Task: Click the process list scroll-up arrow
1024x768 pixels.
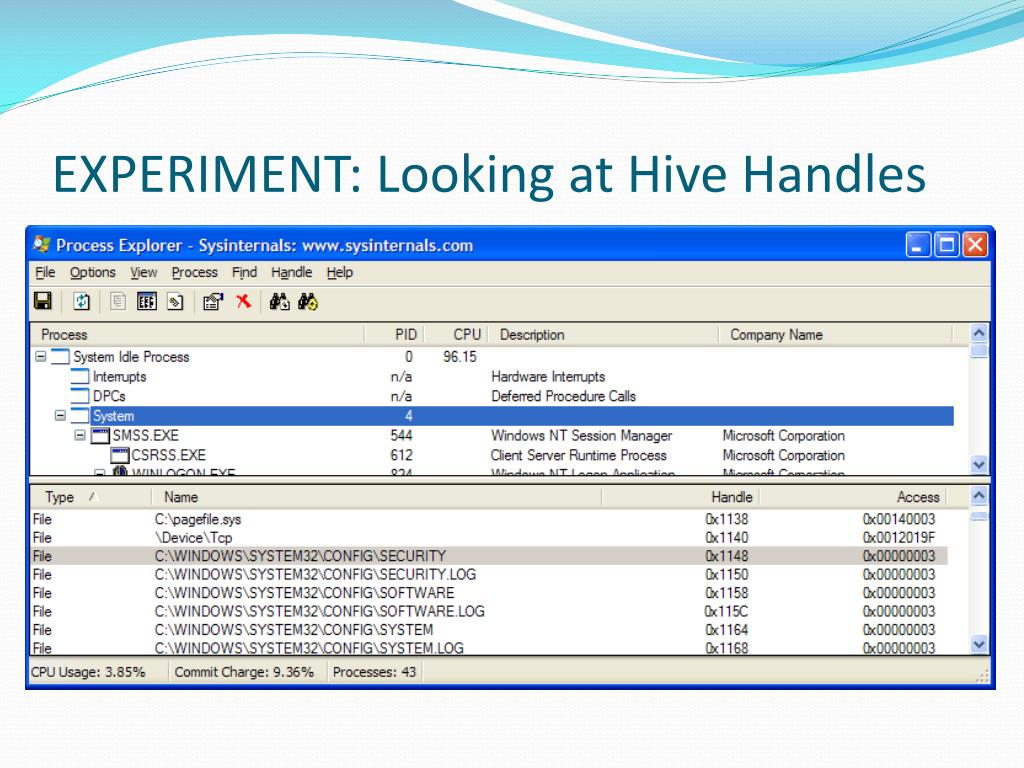Action: (978, 333)
